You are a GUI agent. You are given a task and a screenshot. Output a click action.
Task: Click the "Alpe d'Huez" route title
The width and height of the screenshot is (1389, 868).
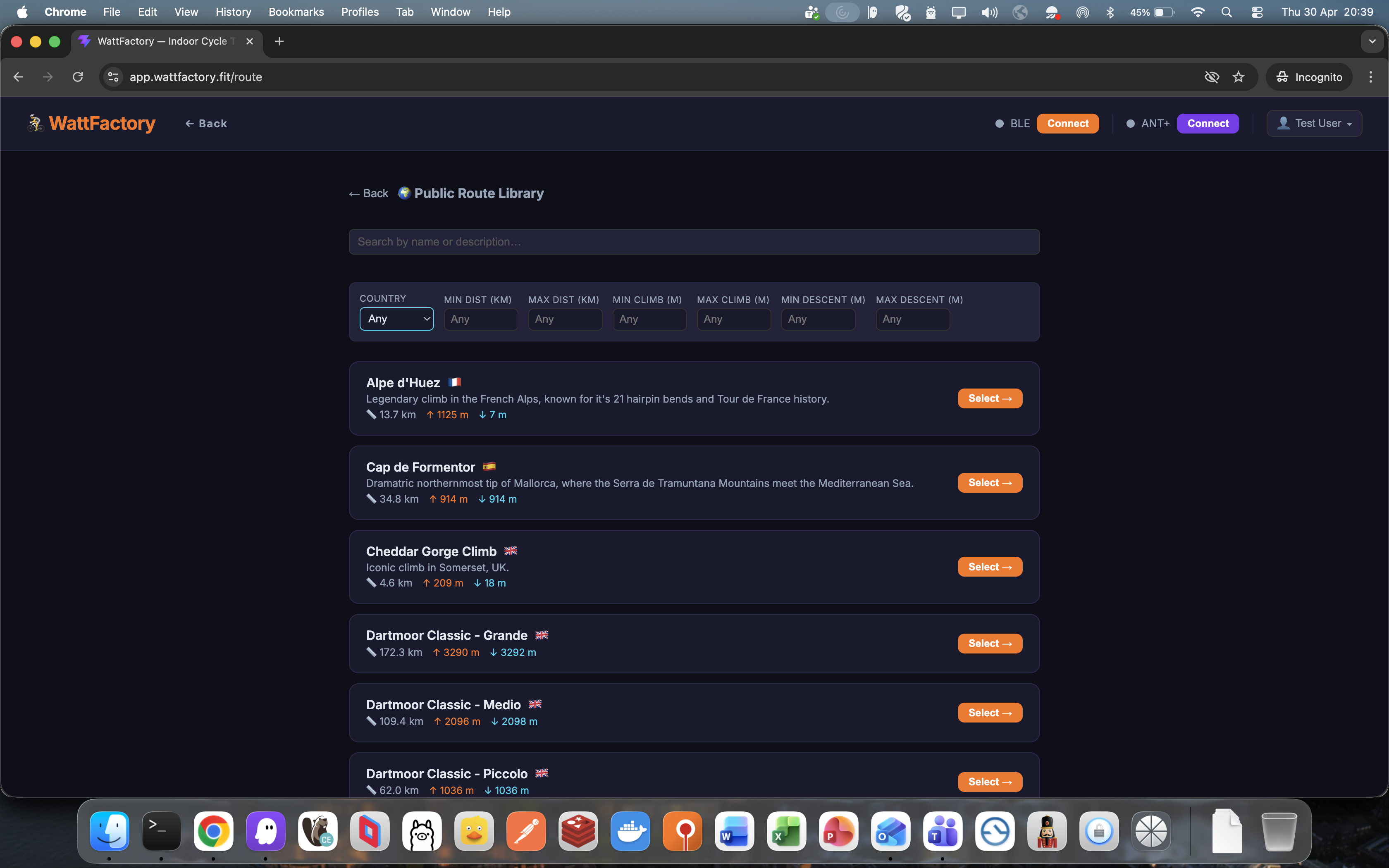coord(403,382)
